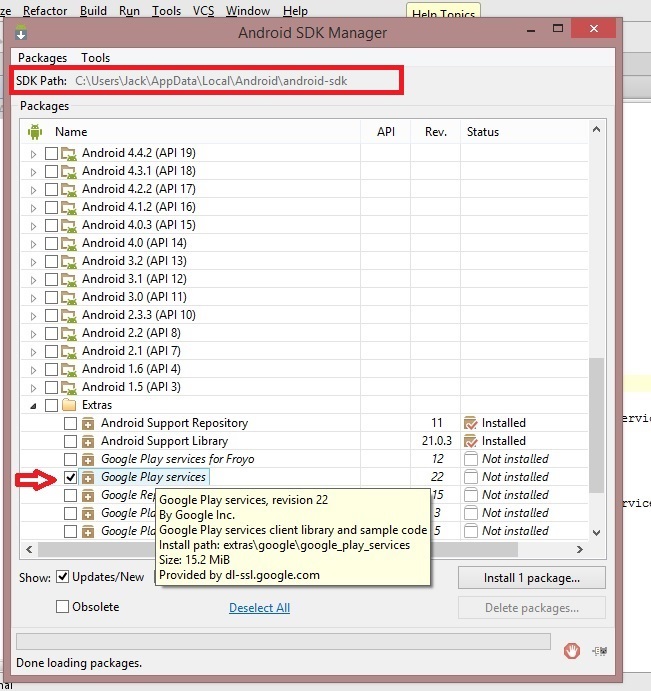This screenshot has width=651, height=691.
Task: Click Not installed icon for revision 5 row
Action: (471, 531)
